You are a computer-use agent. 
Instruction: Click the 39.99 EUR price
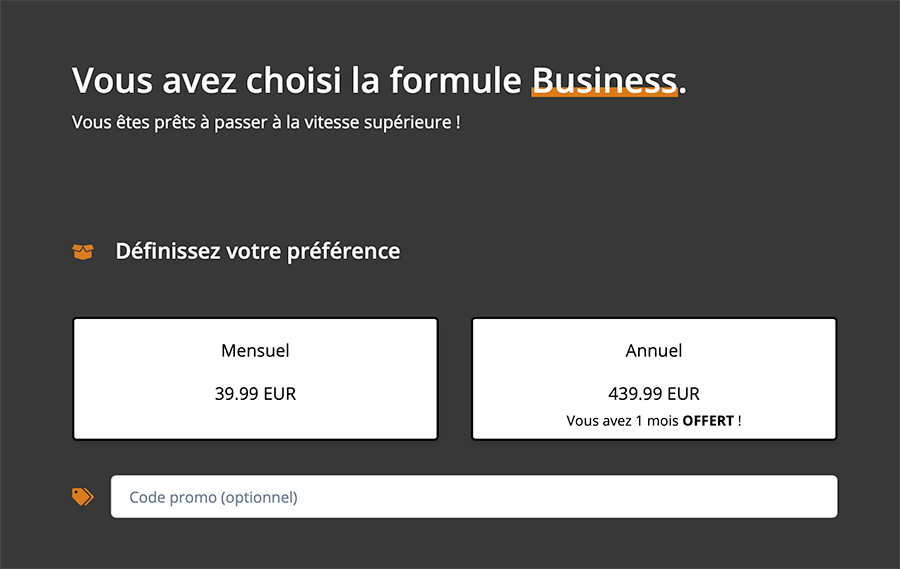click(x=255, y=394)
